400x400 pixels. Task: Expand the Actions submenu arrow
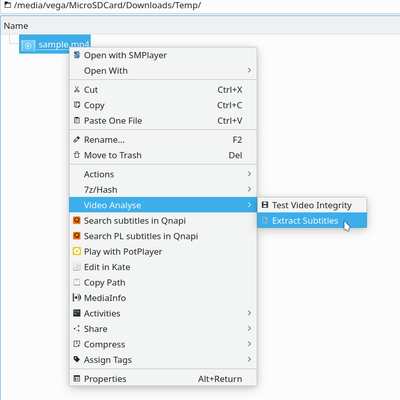pos(249,174)
